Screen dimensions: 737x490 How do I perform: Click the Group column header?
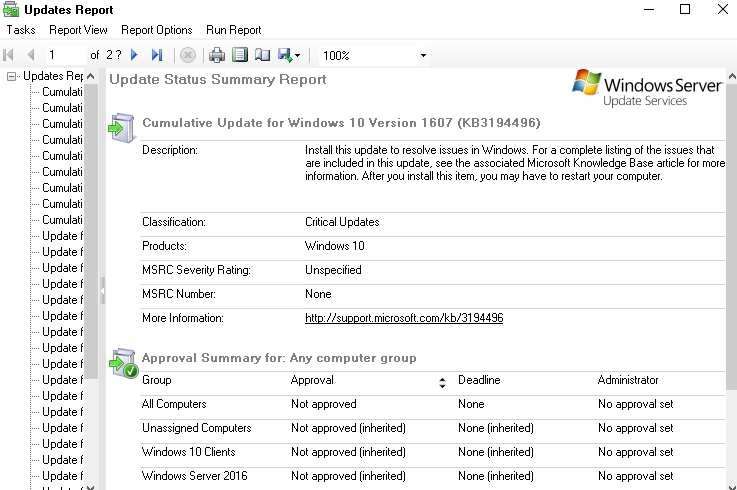pos(157,380)
